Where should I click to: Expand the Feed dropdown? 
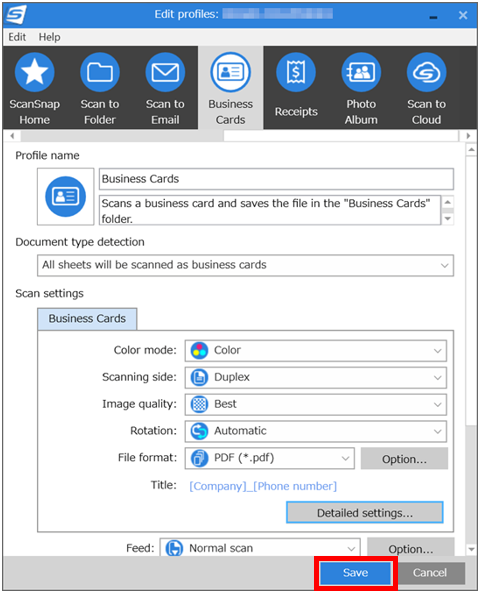pyautogui.click(x=351, y=549)
